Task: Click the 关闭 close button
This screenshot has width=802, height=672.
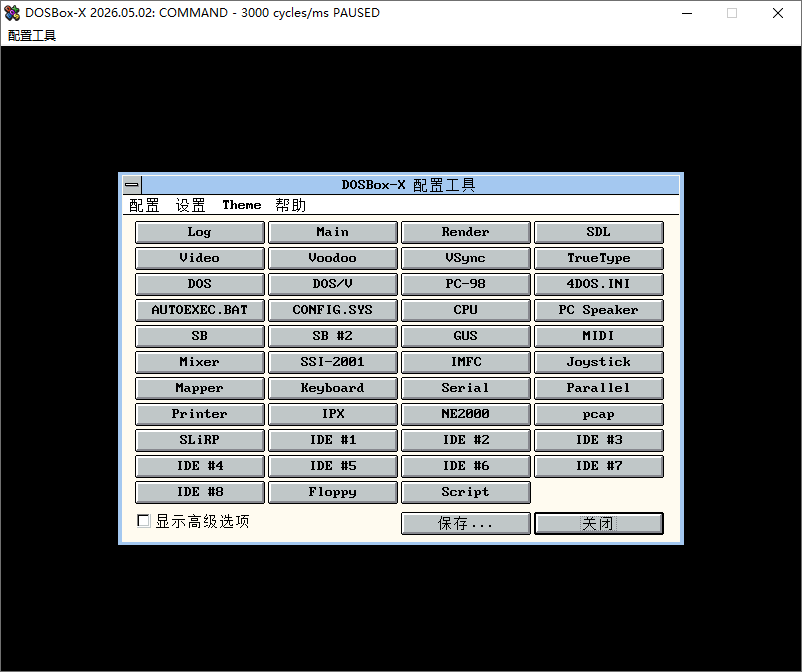Action: coord(599,524)
